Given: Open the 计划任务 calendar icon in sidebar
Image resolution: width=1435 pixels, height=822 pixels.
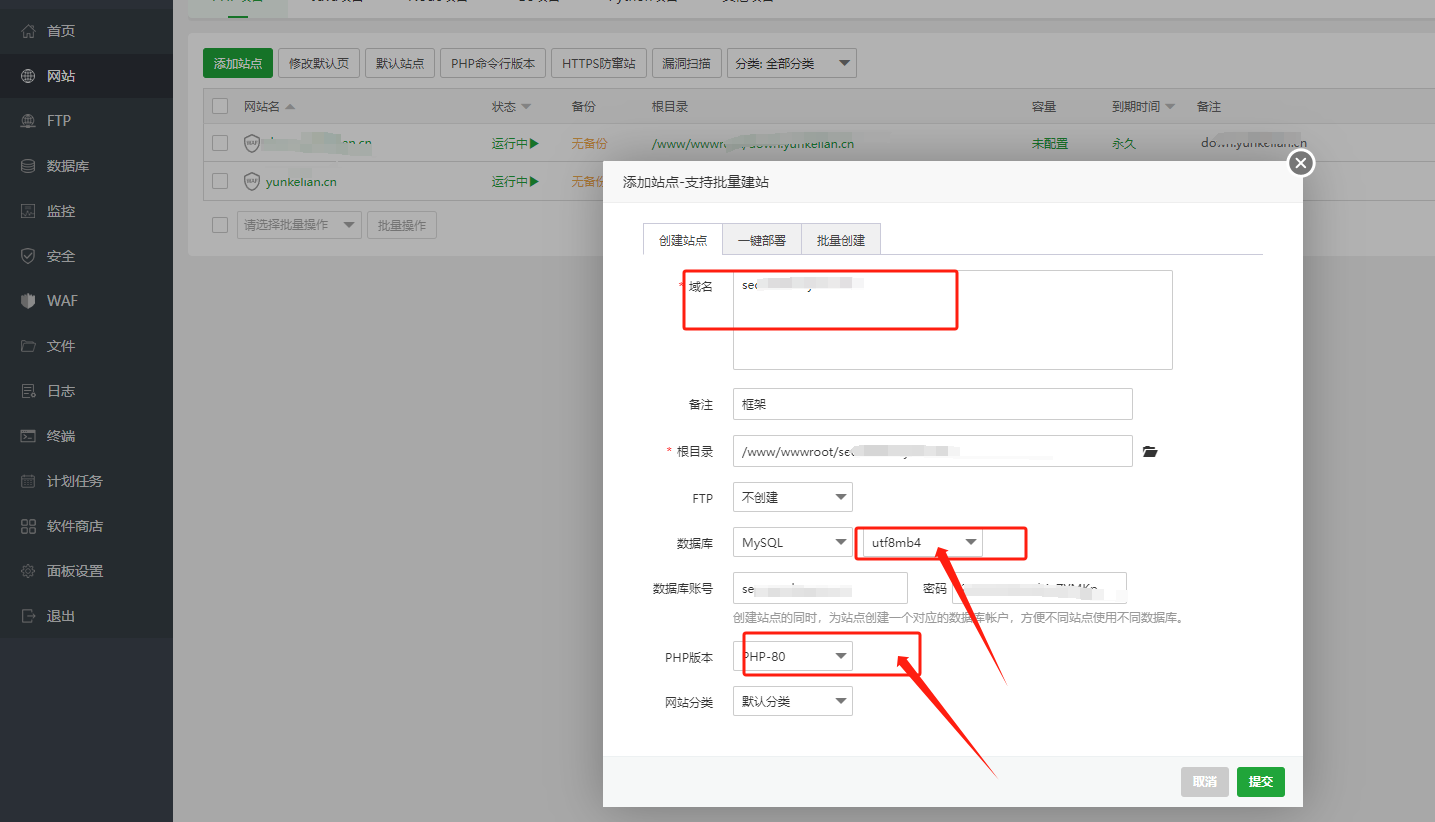Looking at the screenshot, I should click(28, 481).
